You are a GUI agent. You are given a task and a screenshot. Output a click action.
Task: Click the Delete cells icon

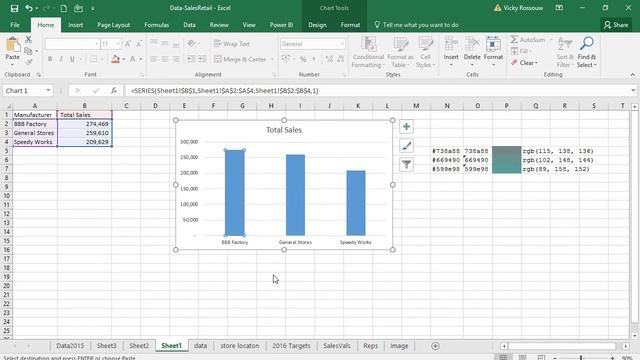[472, 44]
